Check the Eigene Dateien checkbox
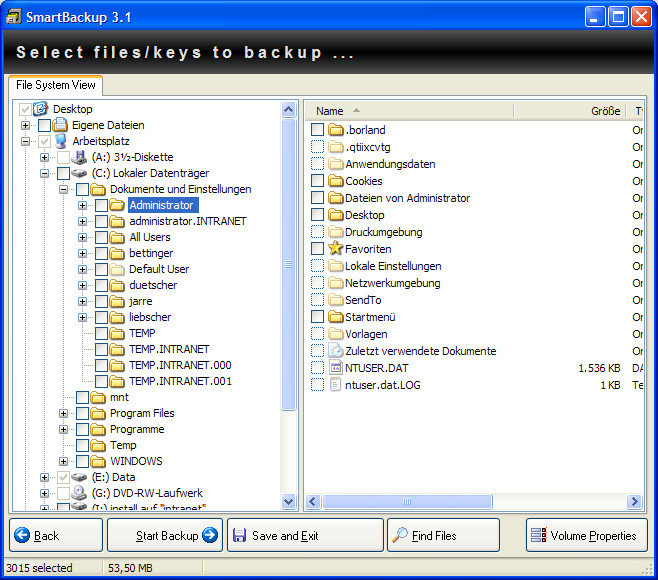 tap(44, 125)
